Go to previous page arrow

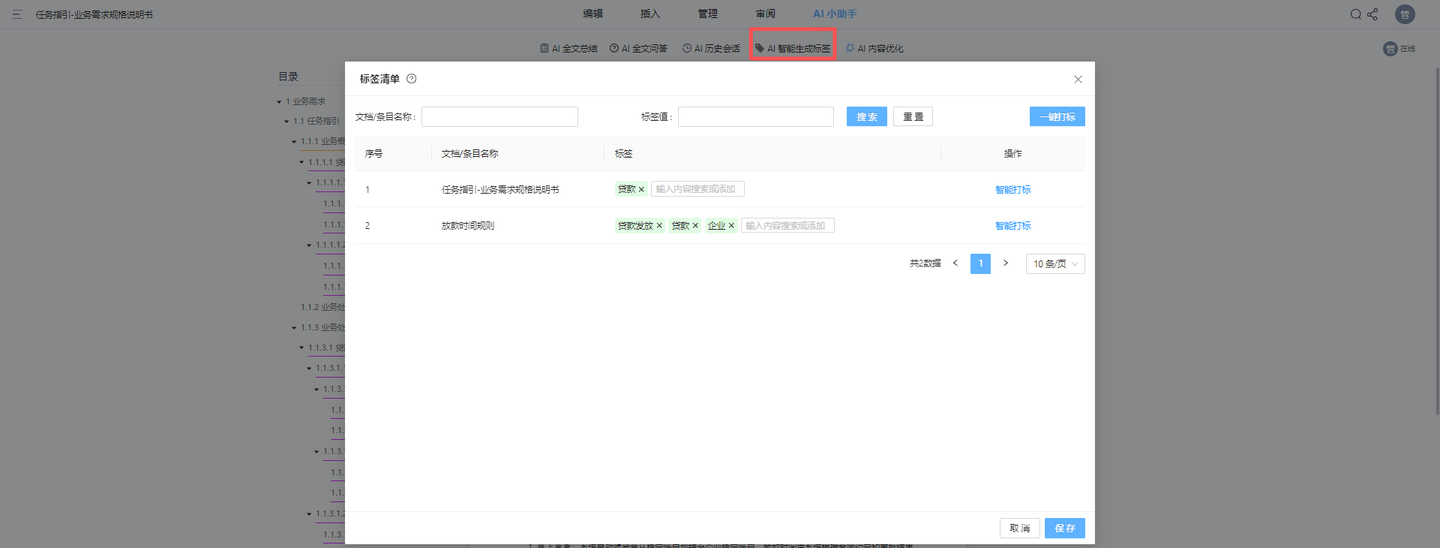pyautogui.click(x=955, y=264)
